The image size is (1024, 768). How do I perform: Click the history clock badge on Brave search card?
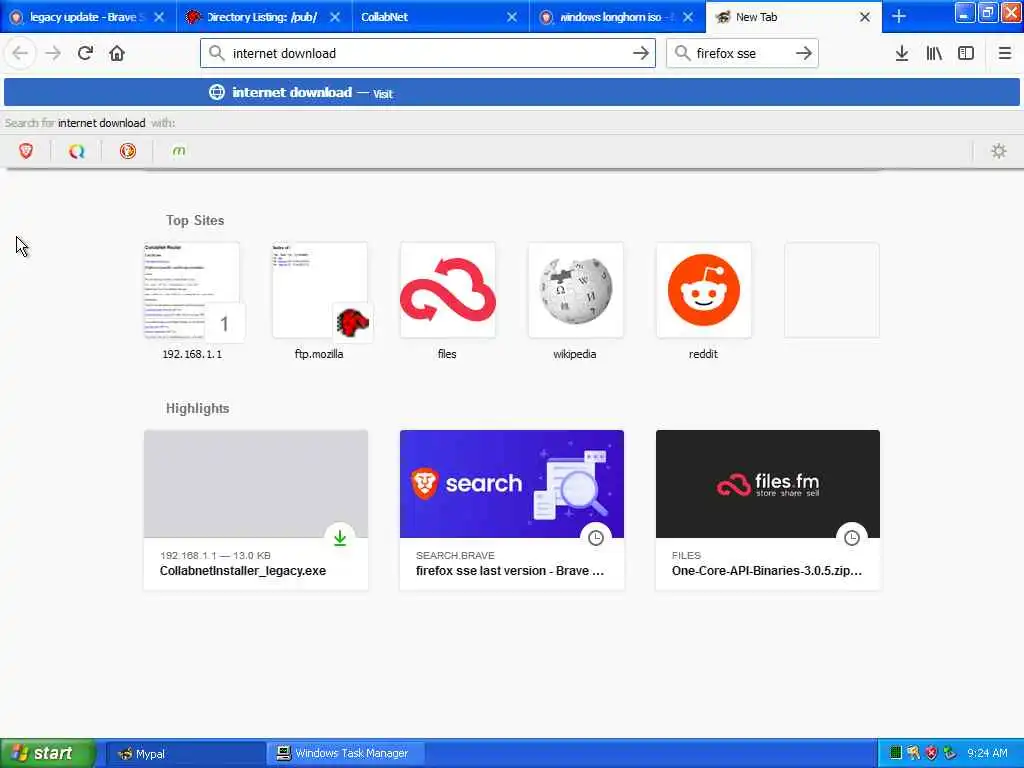point(596,537)
